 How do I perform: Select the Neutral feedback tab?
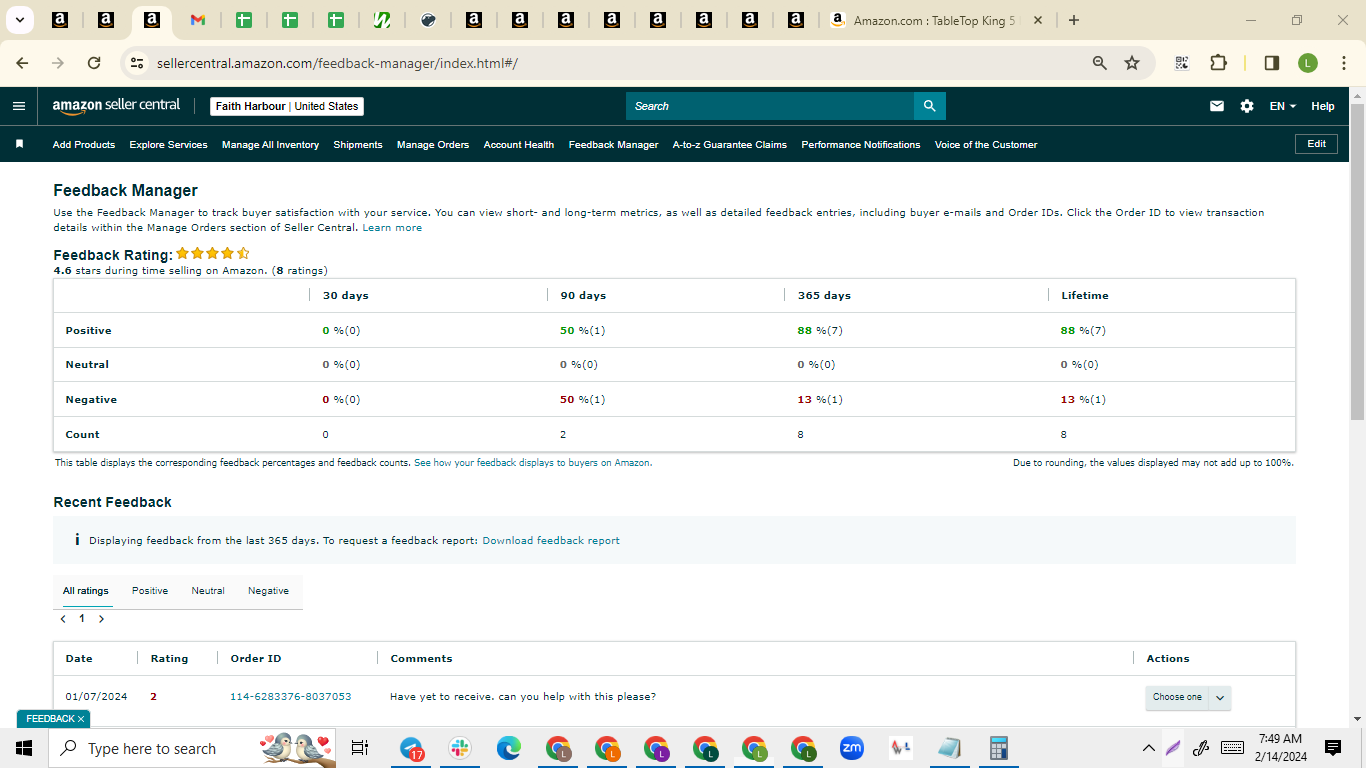pyautogui.click(x=208, y=591)
